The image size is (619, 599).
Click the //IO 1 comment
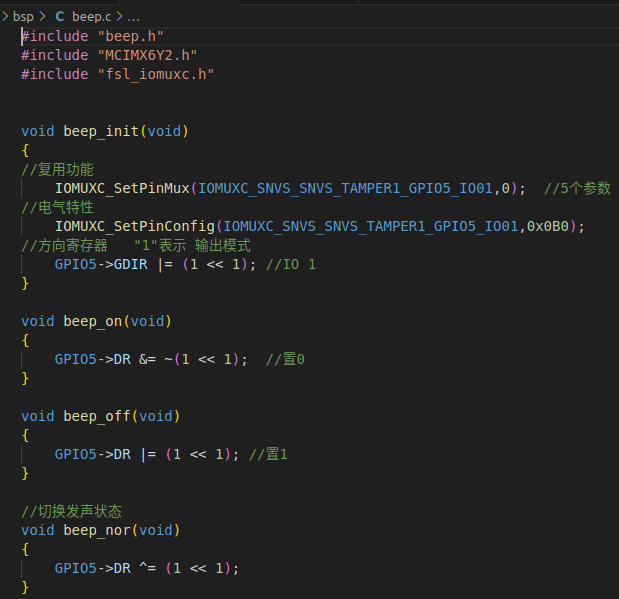coord(291,264)
